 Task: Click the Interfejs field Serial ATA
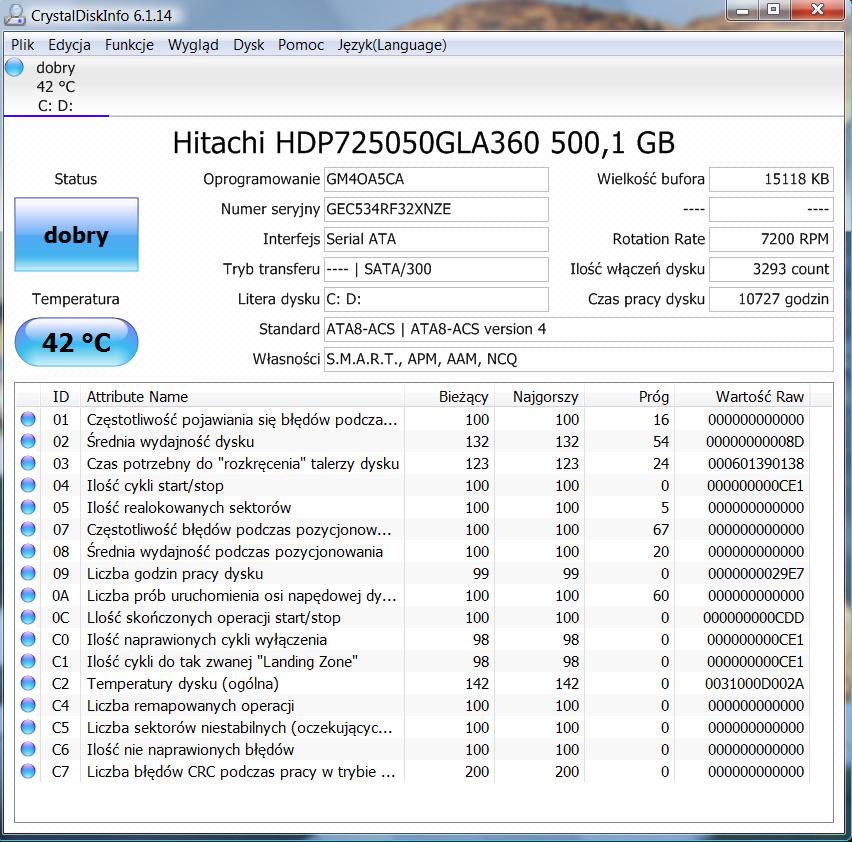tap(436, 239)
